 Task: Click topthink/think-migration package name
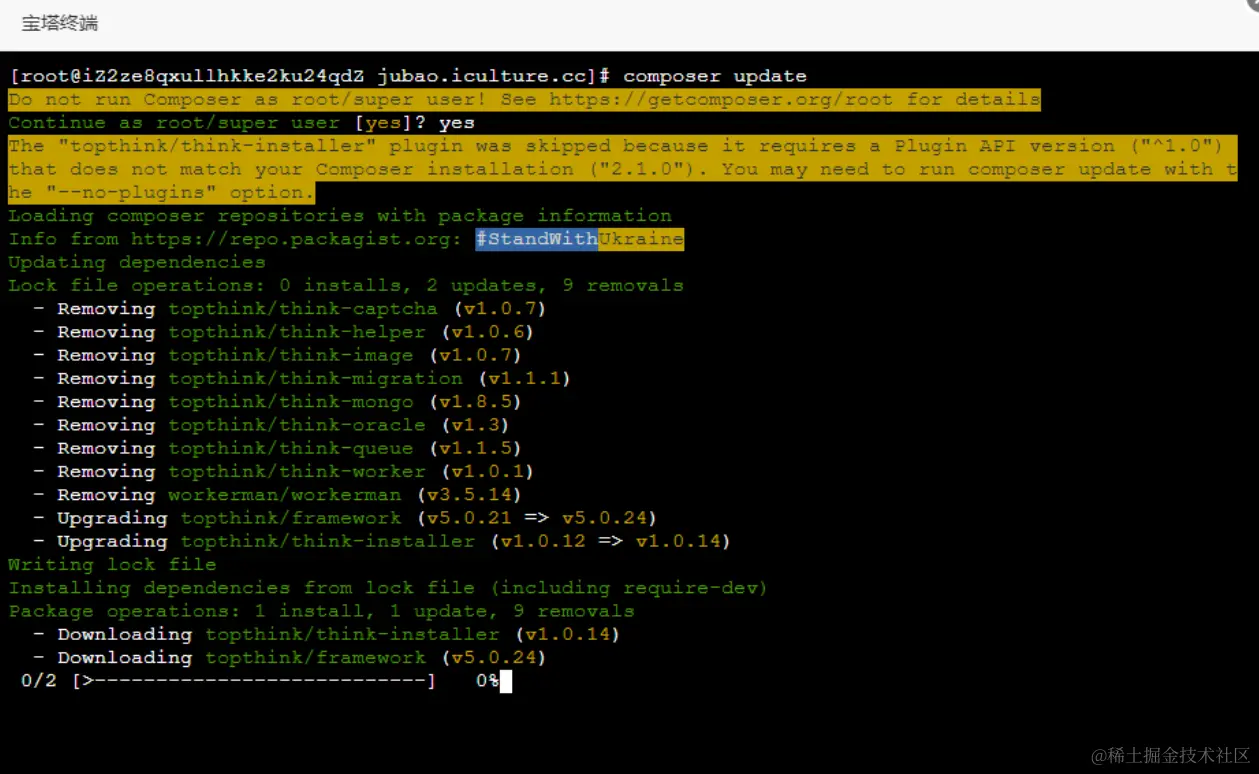point(315,378)
